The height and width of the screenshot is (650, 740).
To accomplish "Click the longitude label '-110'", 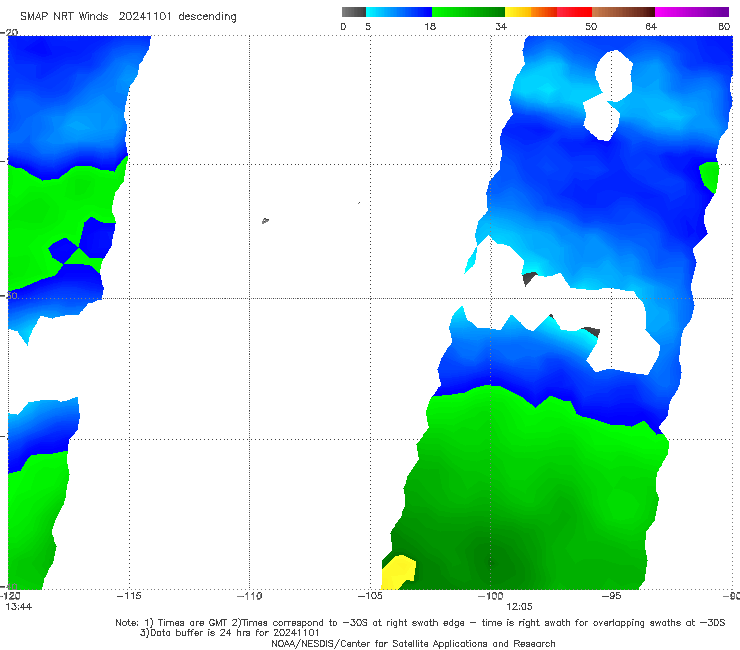I will [249, 596].
